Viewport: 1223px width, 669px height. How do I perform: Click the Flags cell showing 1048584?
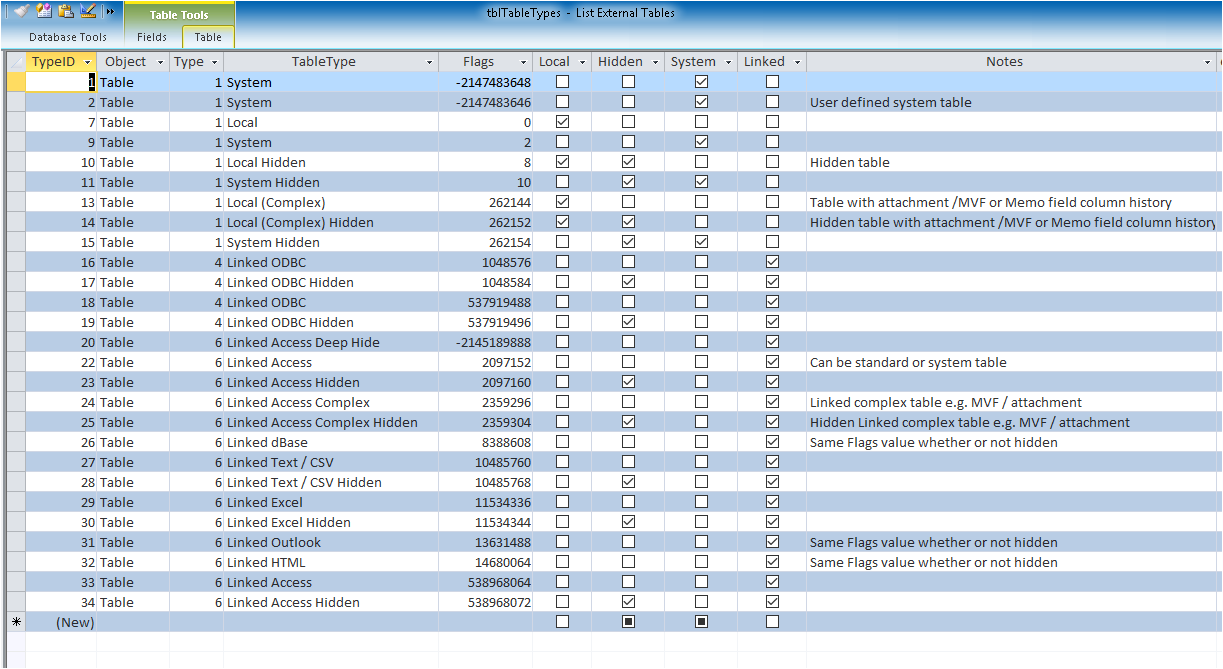coord(485,282)
